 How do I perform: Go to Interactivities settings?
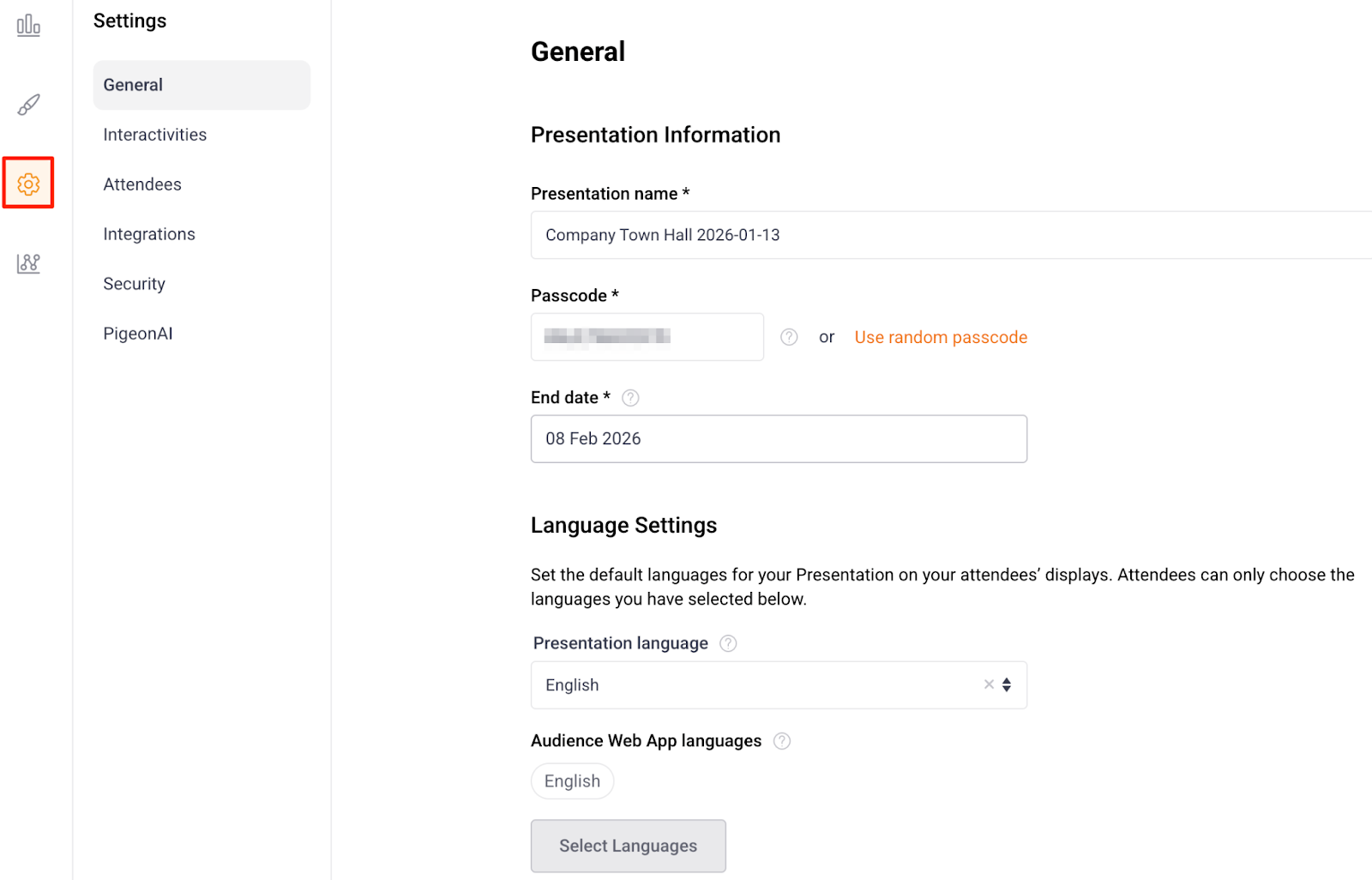click(x=155, y=135)
